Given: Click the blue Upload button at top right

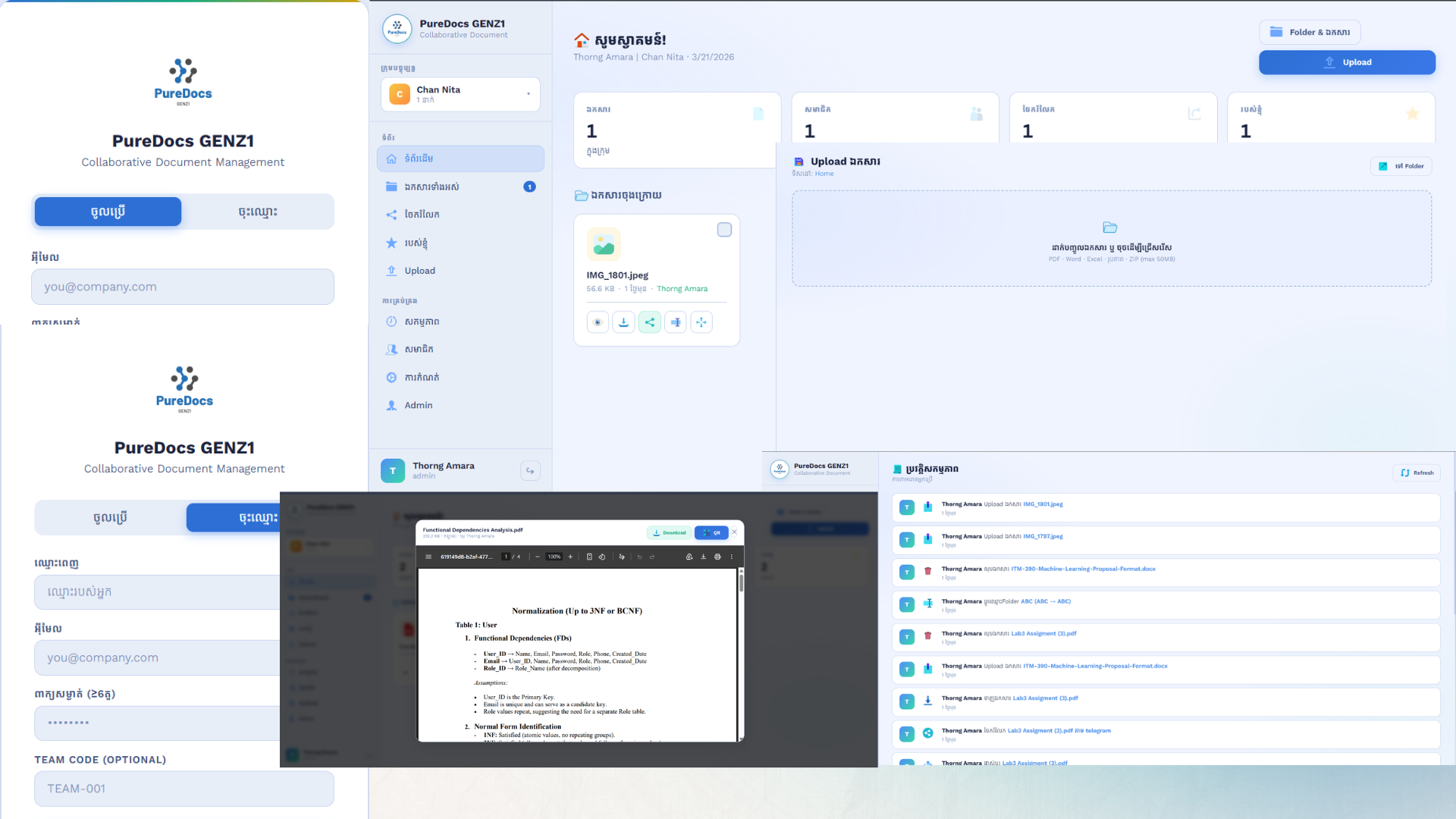Looking at the screenshot, I should [1347, 62].
